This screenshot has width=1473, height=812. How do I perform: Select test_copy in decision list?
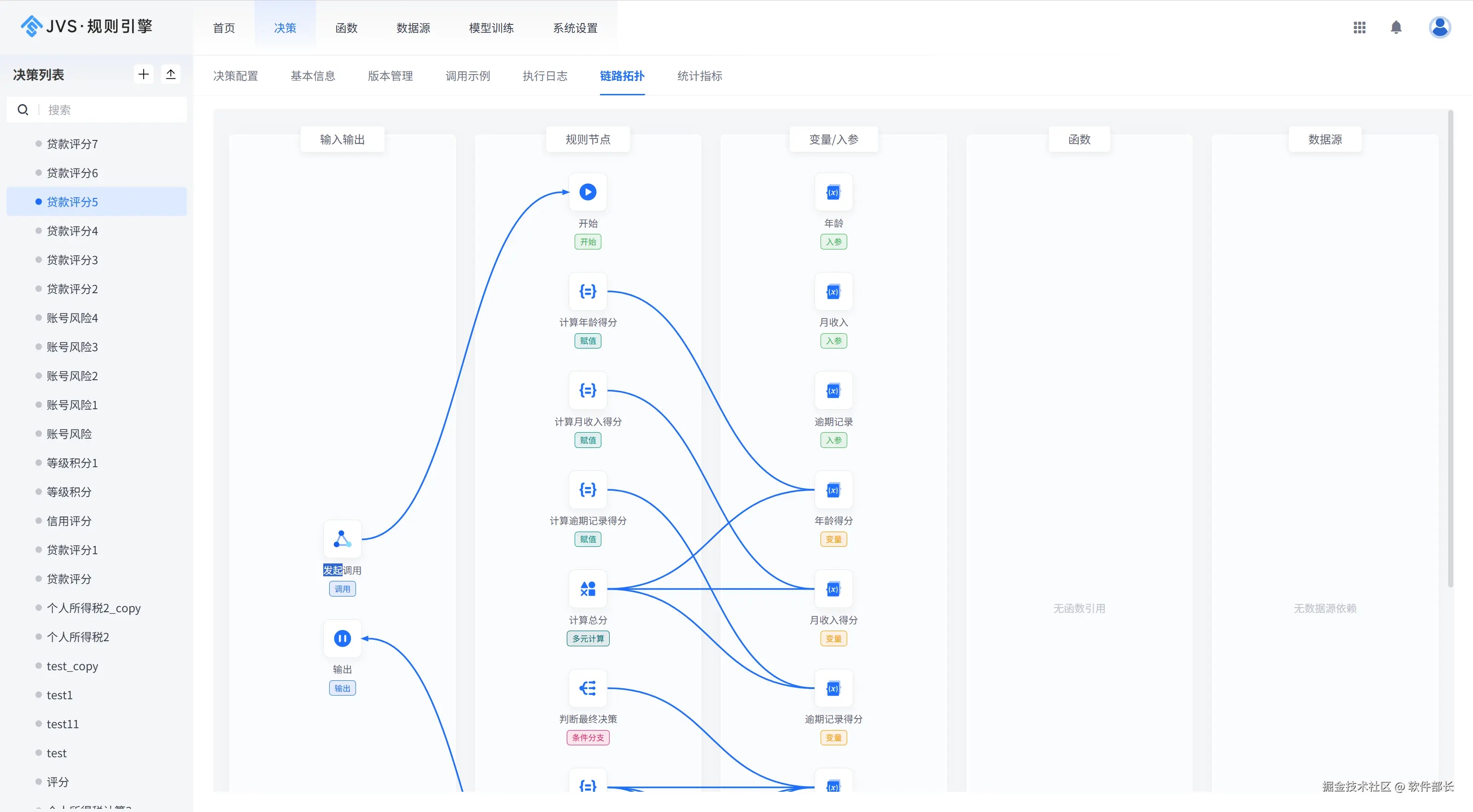pyautogui.click(x=96, y=666)
